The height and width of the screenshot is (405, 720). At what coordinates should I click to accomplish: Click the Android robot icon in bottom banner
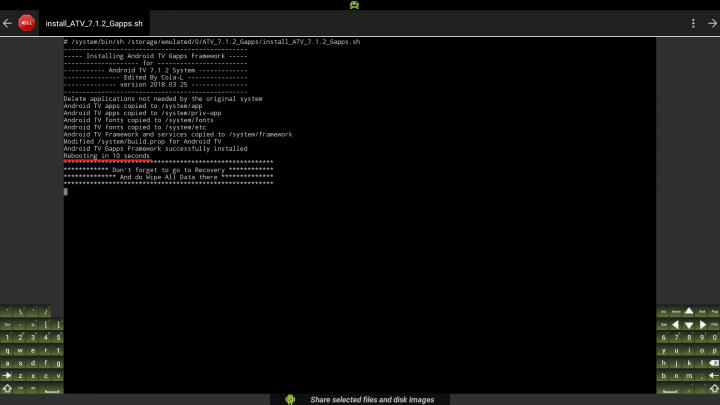coord(290,399)
